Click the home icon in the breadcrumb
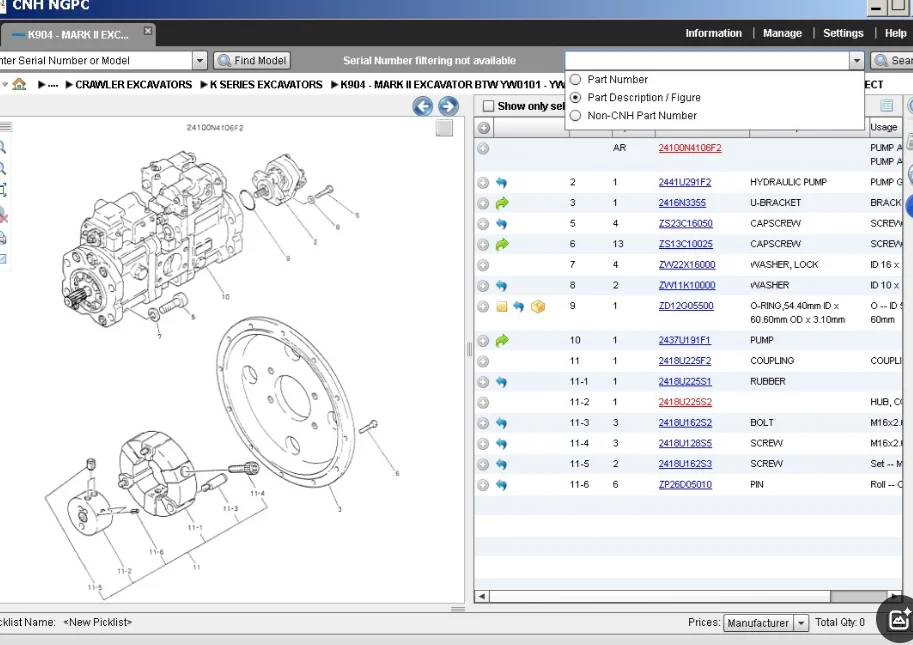The width and height of the screenshot is (913, 645). pyautogui.click(x=19, y=85)
